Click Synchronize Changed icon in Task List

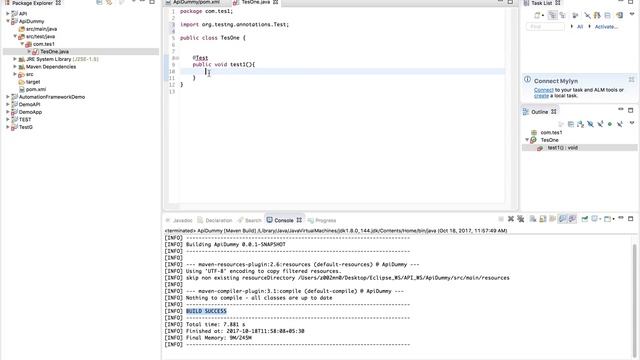(x=597, y=16)
